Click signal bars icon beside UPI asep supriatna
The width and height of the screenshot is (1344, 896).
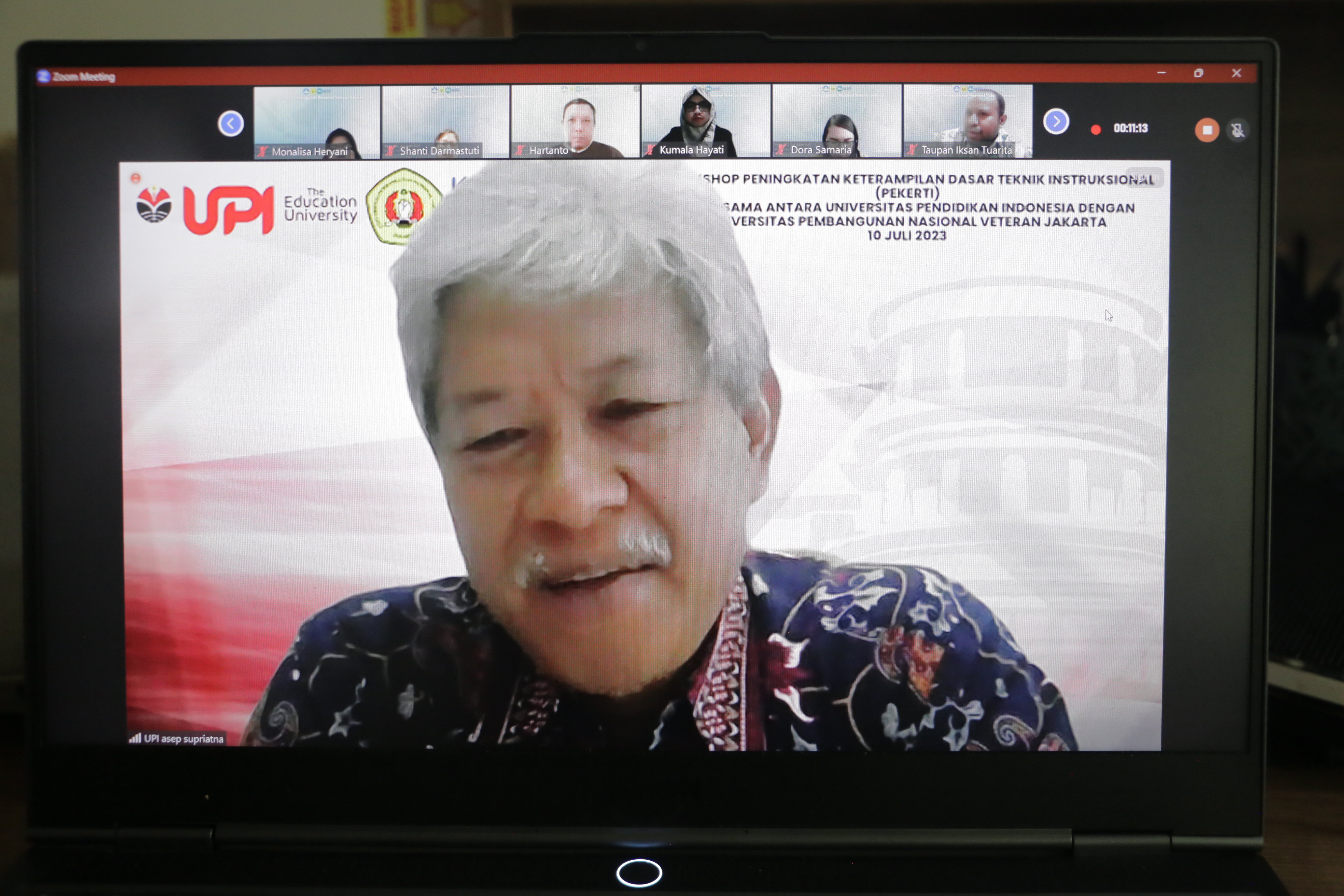pyautogui.click(x=135, y=738)
